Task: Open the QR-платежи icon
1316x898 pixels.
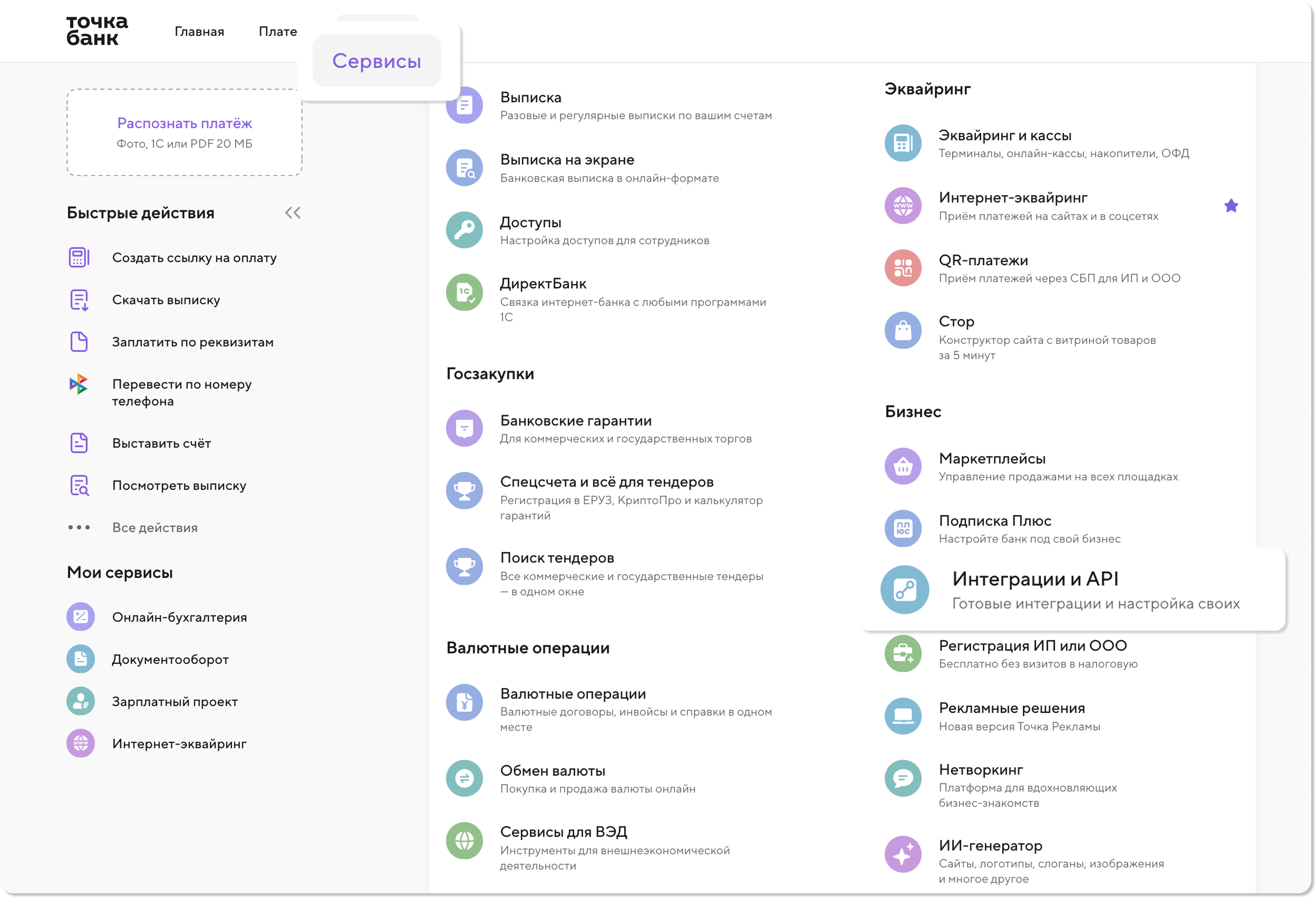Action: [903, 268]
